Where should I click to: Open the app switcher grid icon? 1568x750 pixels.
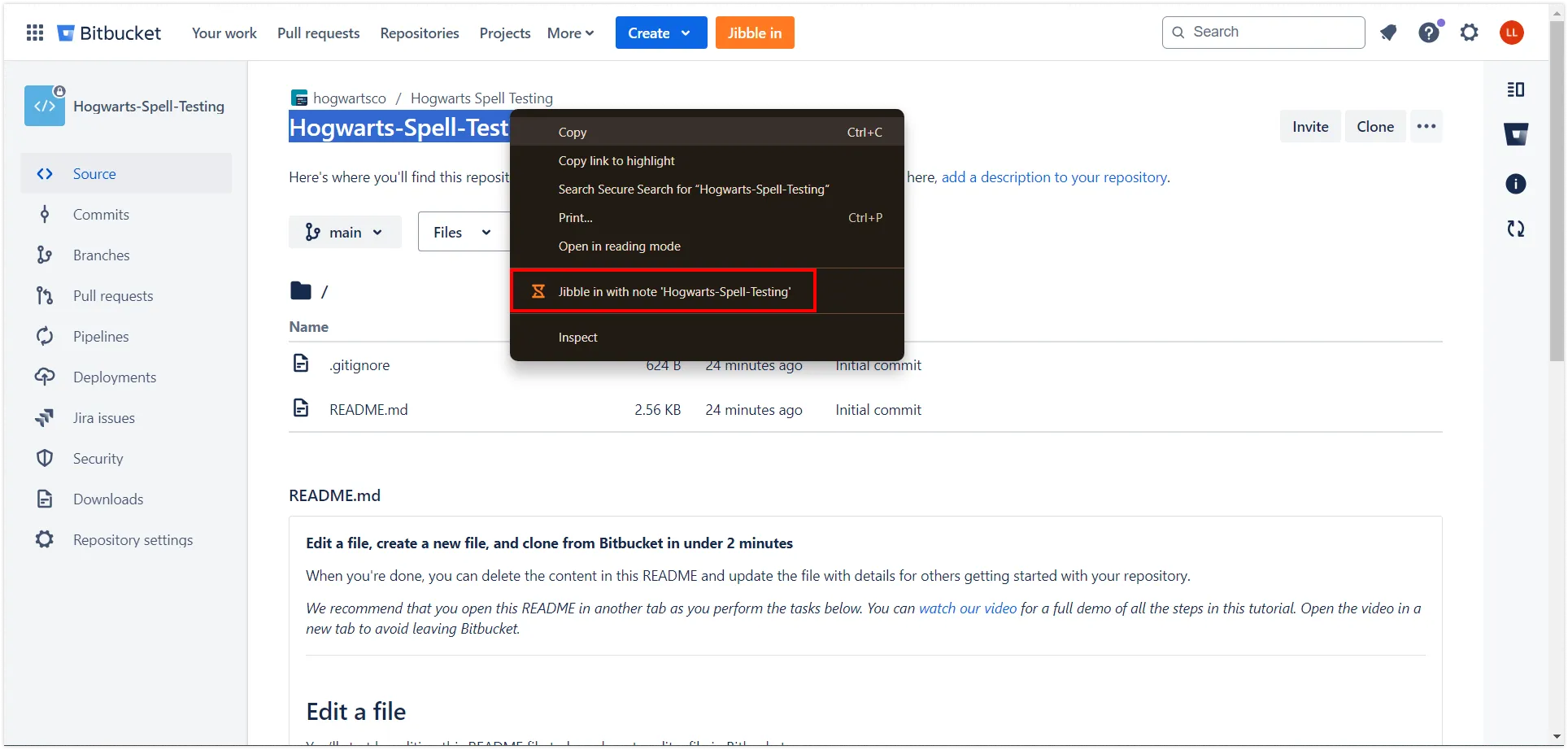click(x=35, y=33)
